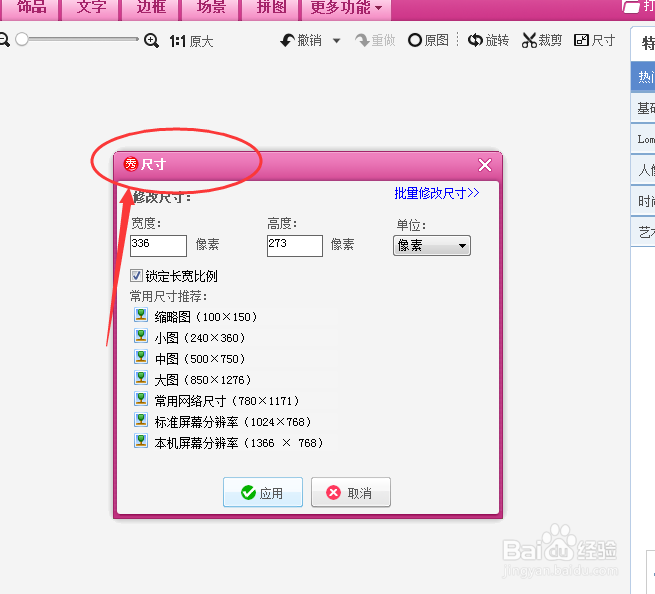655x594 pixels.
Task: Click the width (宽度) input field
Action: pos(158,246)
